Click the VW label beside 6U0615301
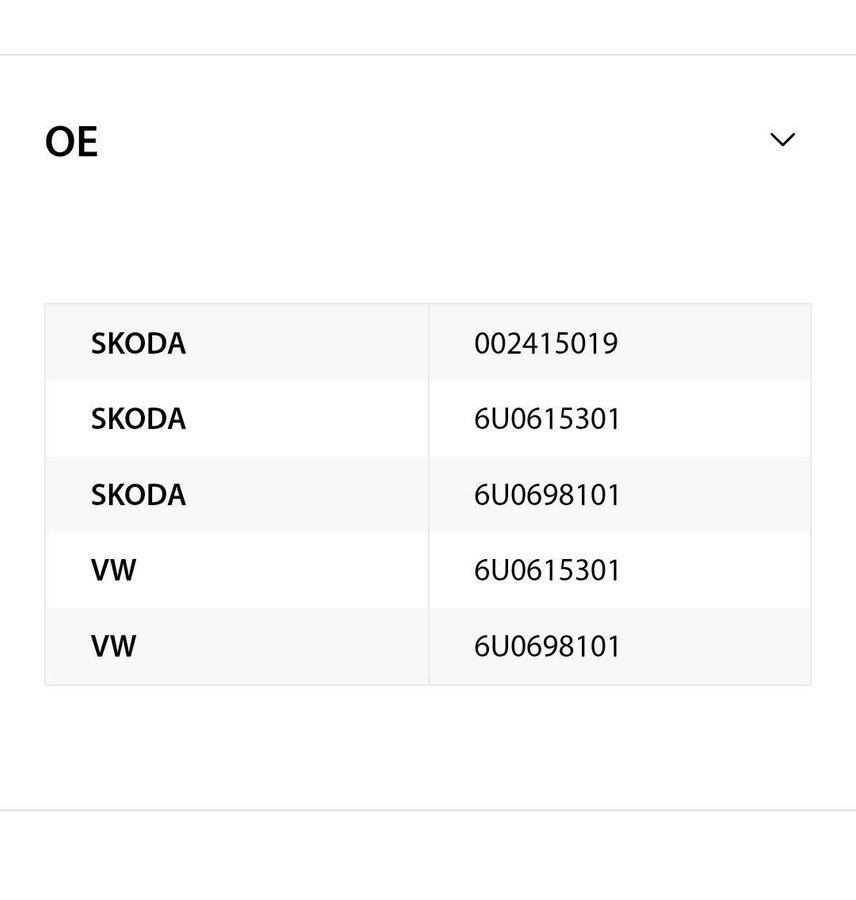 coord(114,570)
